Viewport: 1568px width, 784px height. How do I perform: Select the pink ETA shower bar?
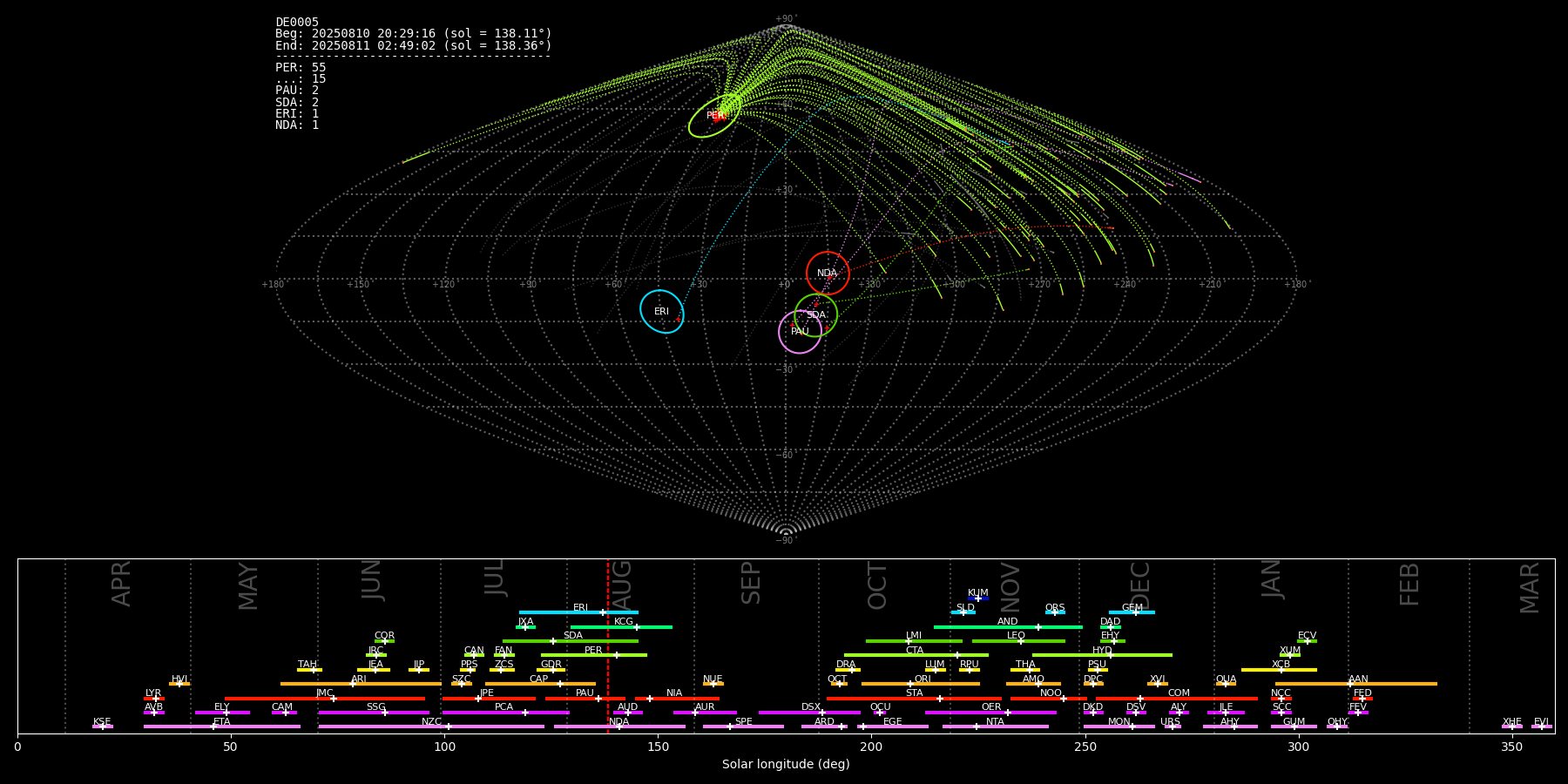click(222, 727)
